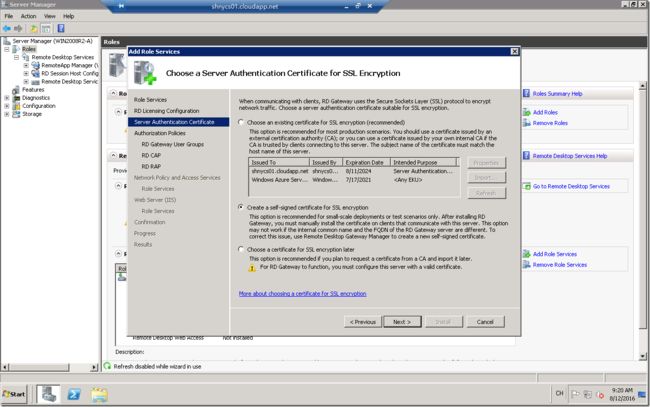650x407 pixels.
Task: Open More about choosing a certificate link
Action: tap(303, 293)
